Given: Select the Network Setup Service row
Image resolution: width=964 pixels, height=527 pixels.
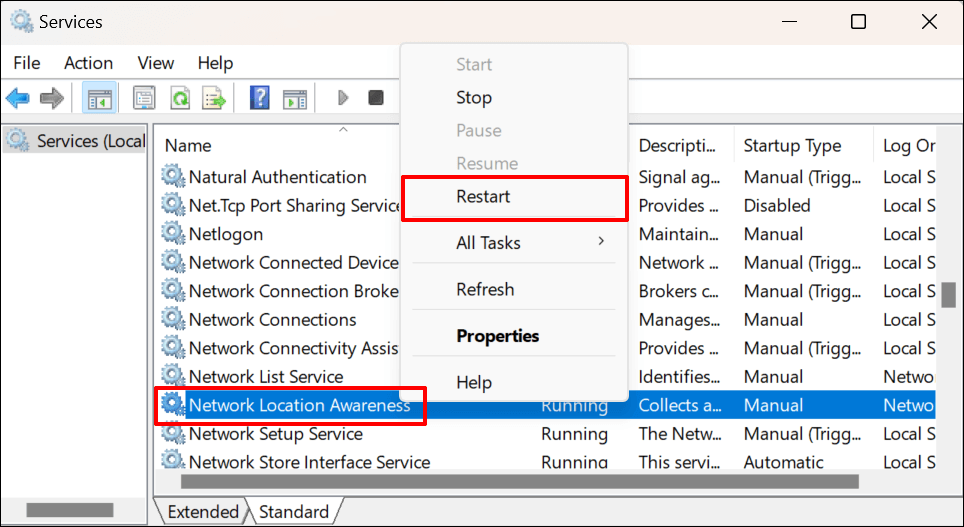Looking at the screenshot, I should tap(275, 434).
